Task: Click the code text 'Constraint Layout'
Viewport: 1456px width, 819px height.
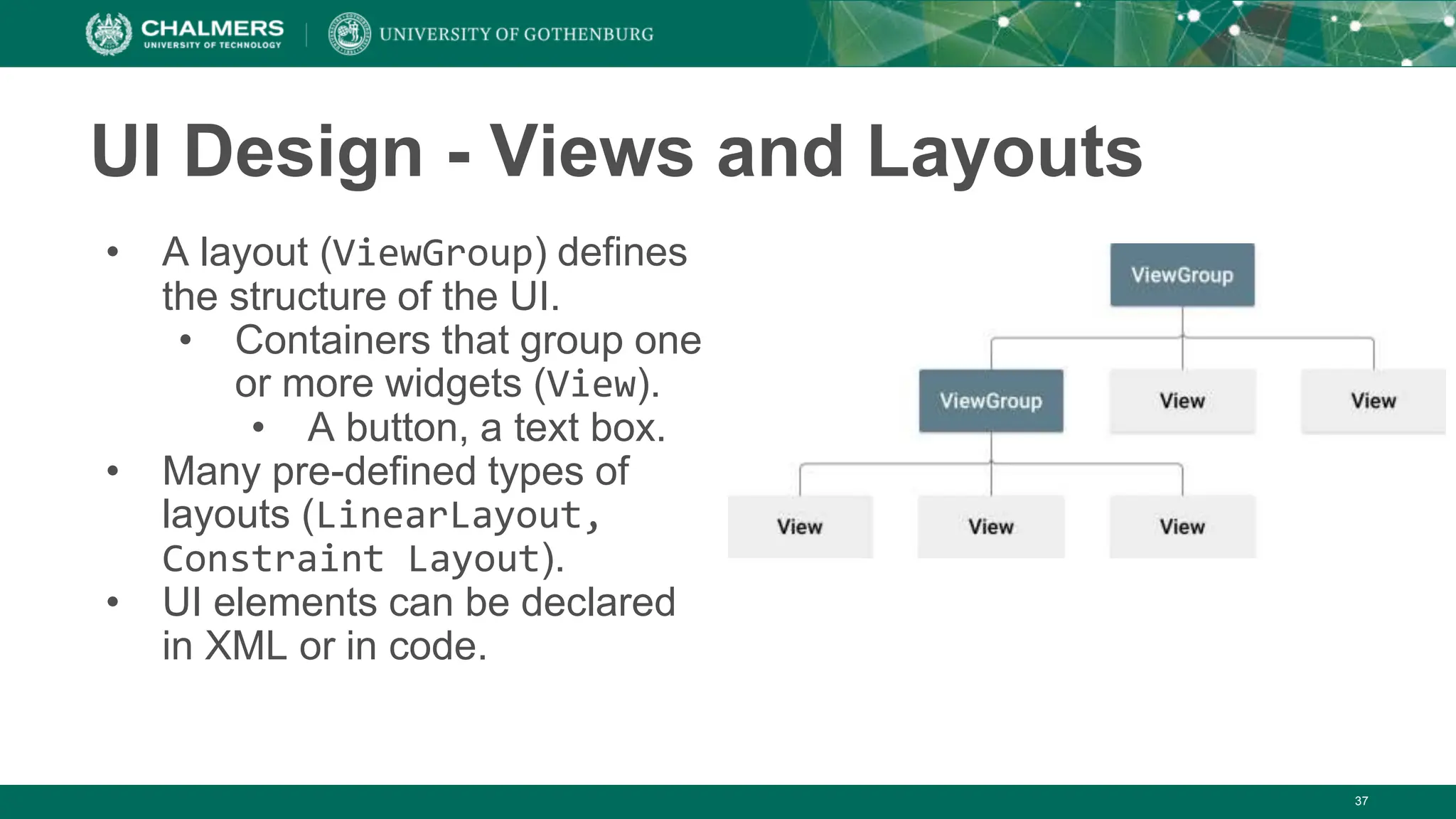Action: [x=353, y=558]
